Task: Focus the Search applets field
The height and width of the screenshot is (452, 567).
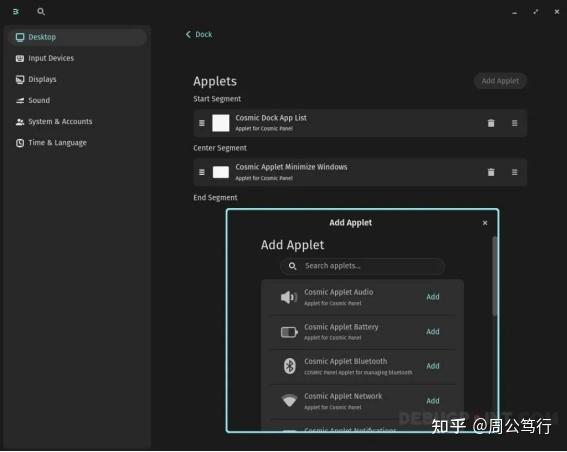Action: click(x=362, y=266)
